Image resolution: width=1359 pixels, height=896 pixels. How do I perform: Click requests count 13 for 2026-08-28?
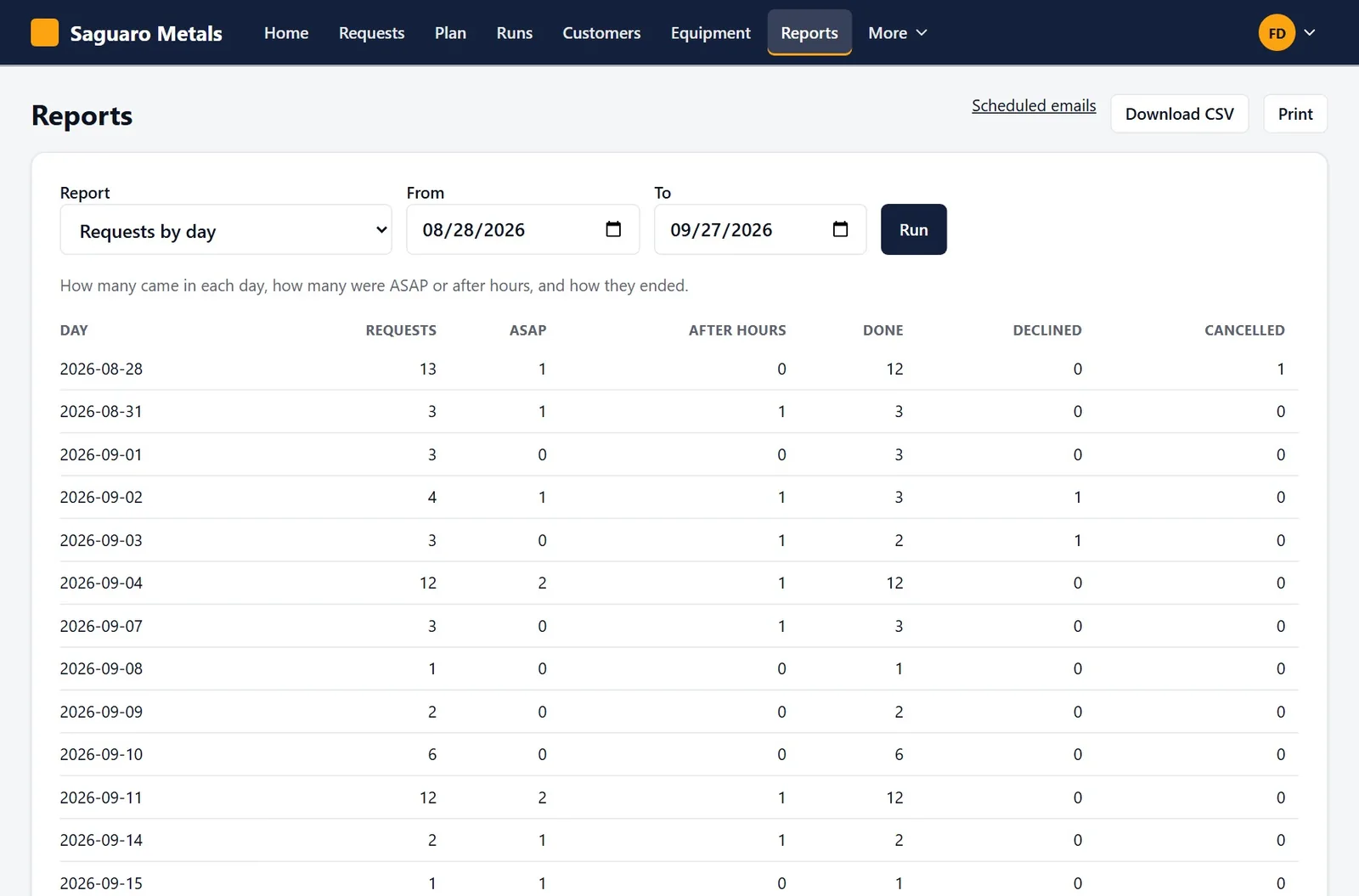(427, 369)
